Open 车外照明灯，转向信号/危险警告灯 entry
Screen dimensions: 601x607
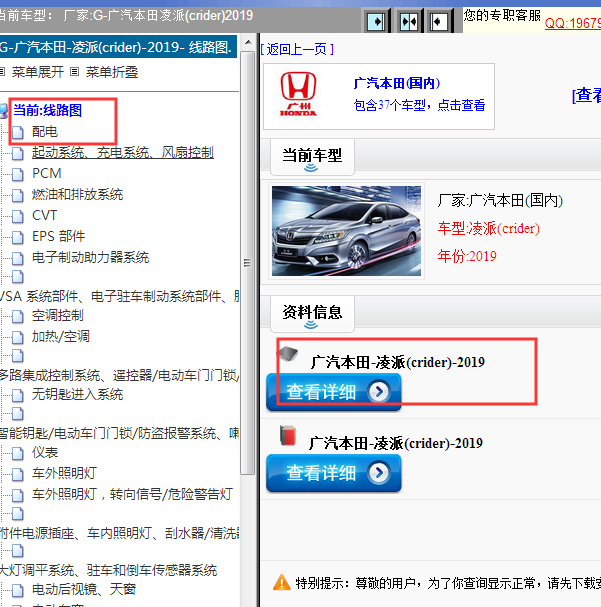132,494
